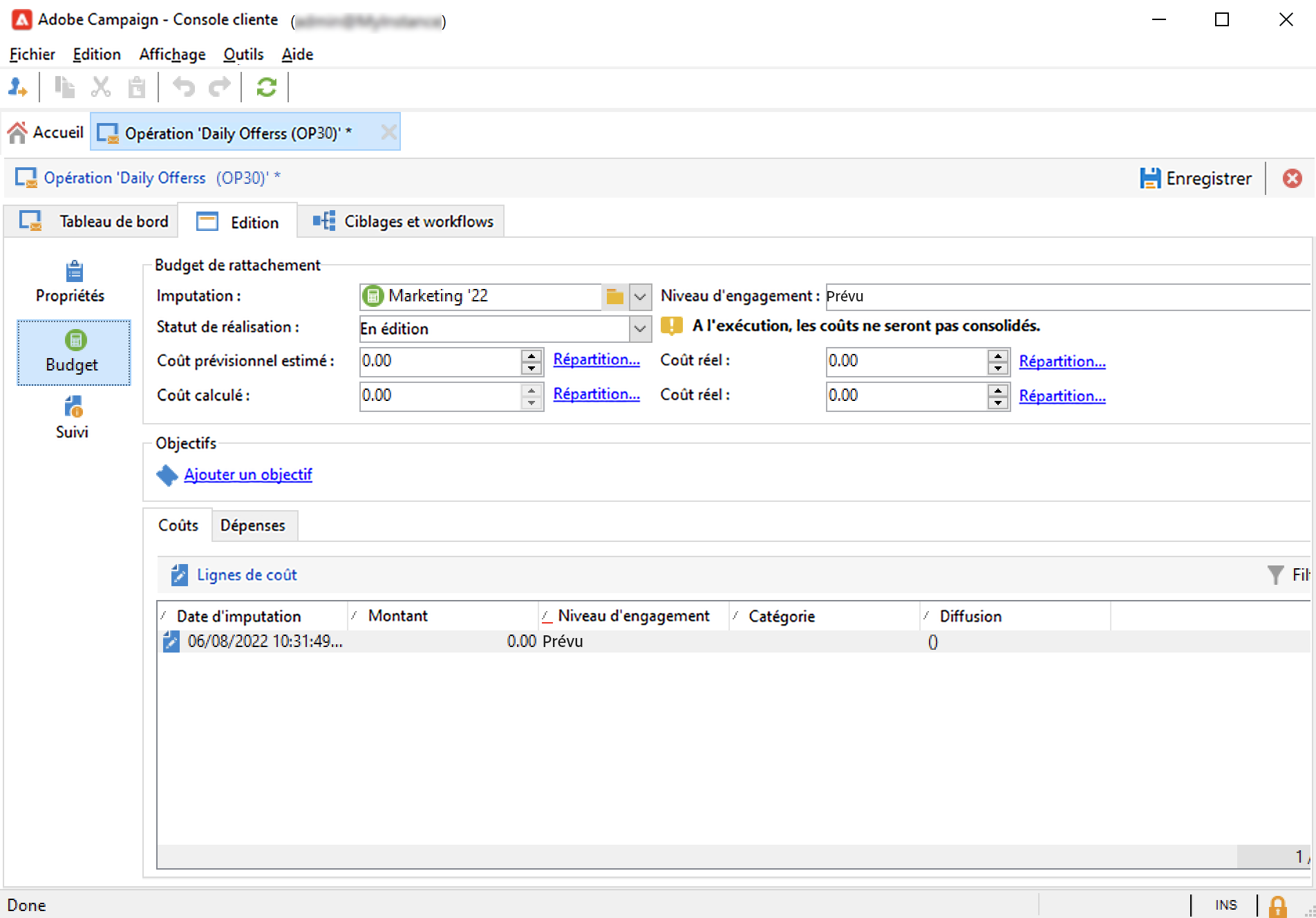This screenshot has width=1316, height=918.
Task: Switch to the Accueil tab
Action: [x=46, y=132]
